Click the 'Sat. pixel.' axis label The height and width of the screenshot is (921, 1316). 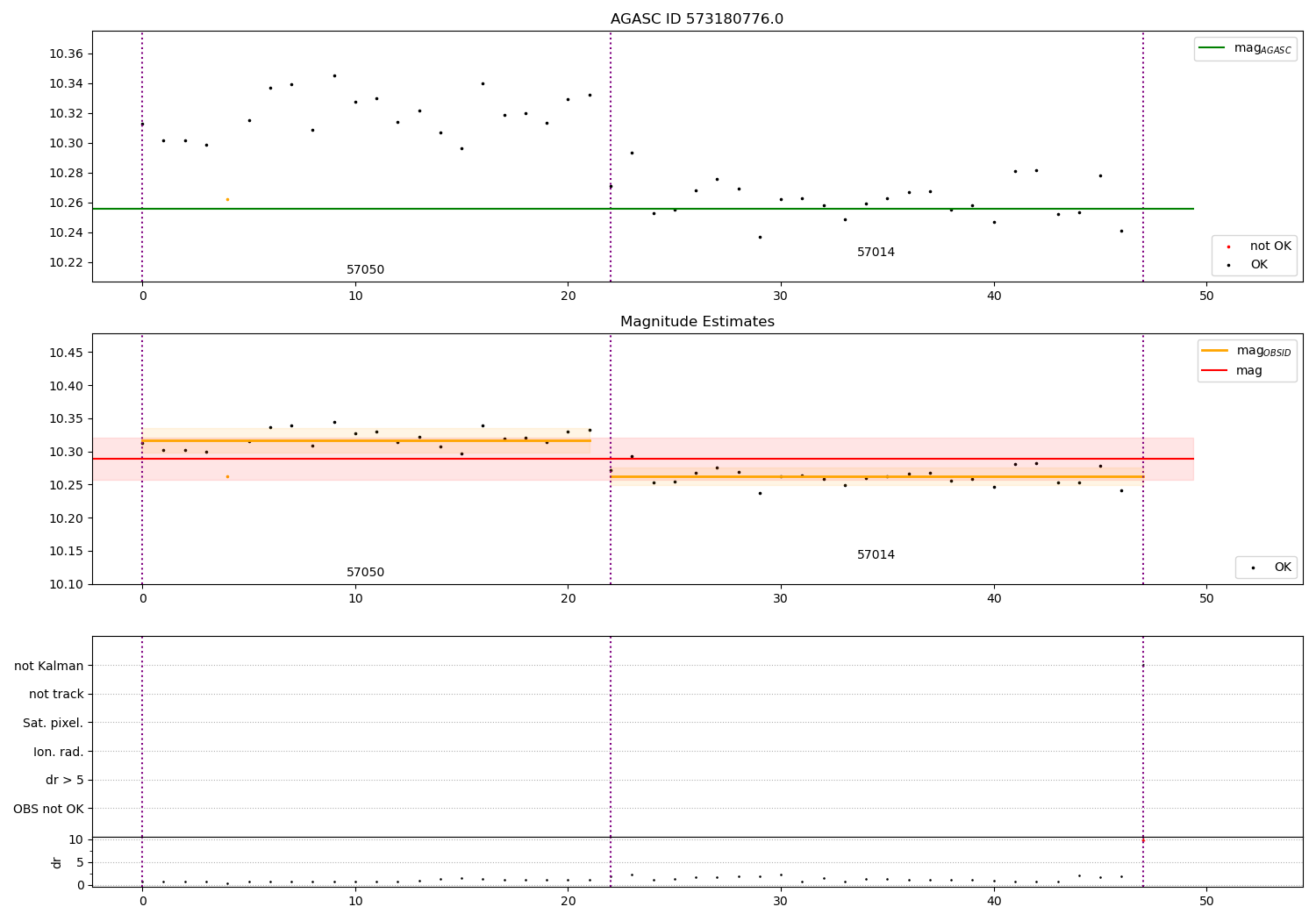(x=54, y=723)
